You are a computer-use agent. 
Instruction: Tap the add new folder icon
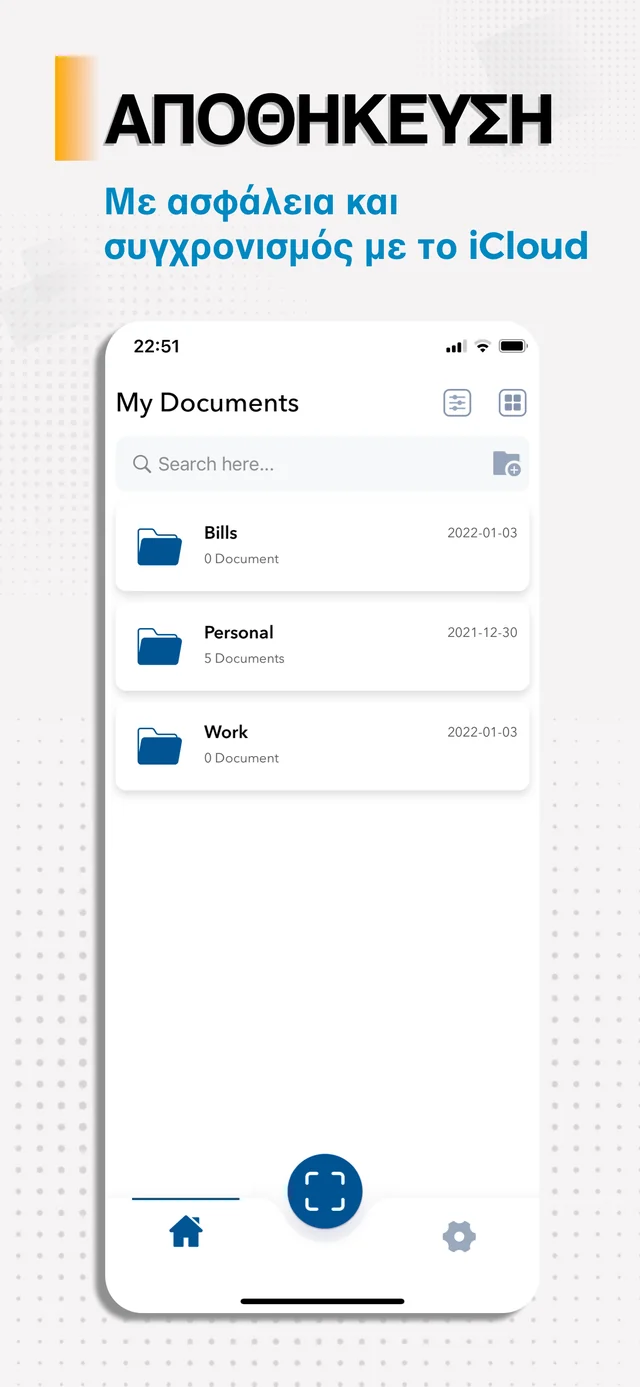[507, 464]
